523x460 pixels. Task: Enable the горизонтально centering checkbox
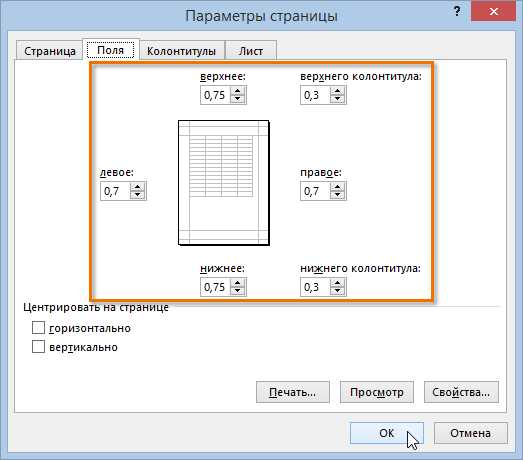coord(38,328)
